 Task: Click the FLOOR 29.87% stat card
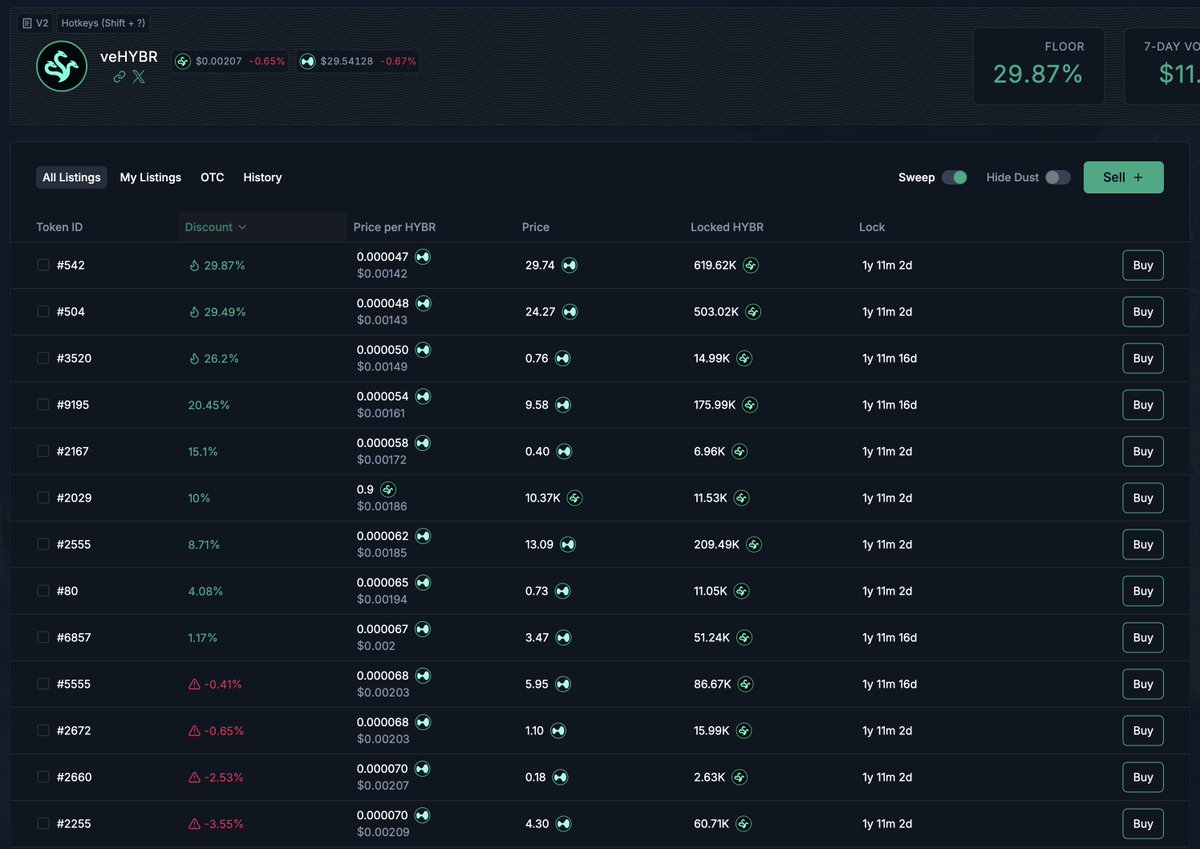[x=1038, y=66]
